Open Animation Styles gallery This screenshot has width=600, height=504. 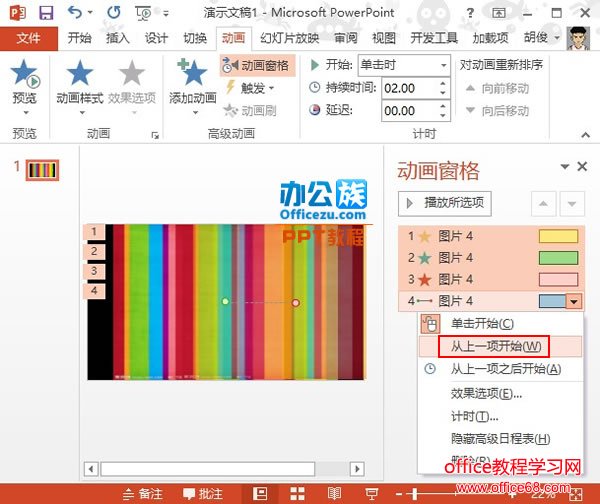point(80,86)
